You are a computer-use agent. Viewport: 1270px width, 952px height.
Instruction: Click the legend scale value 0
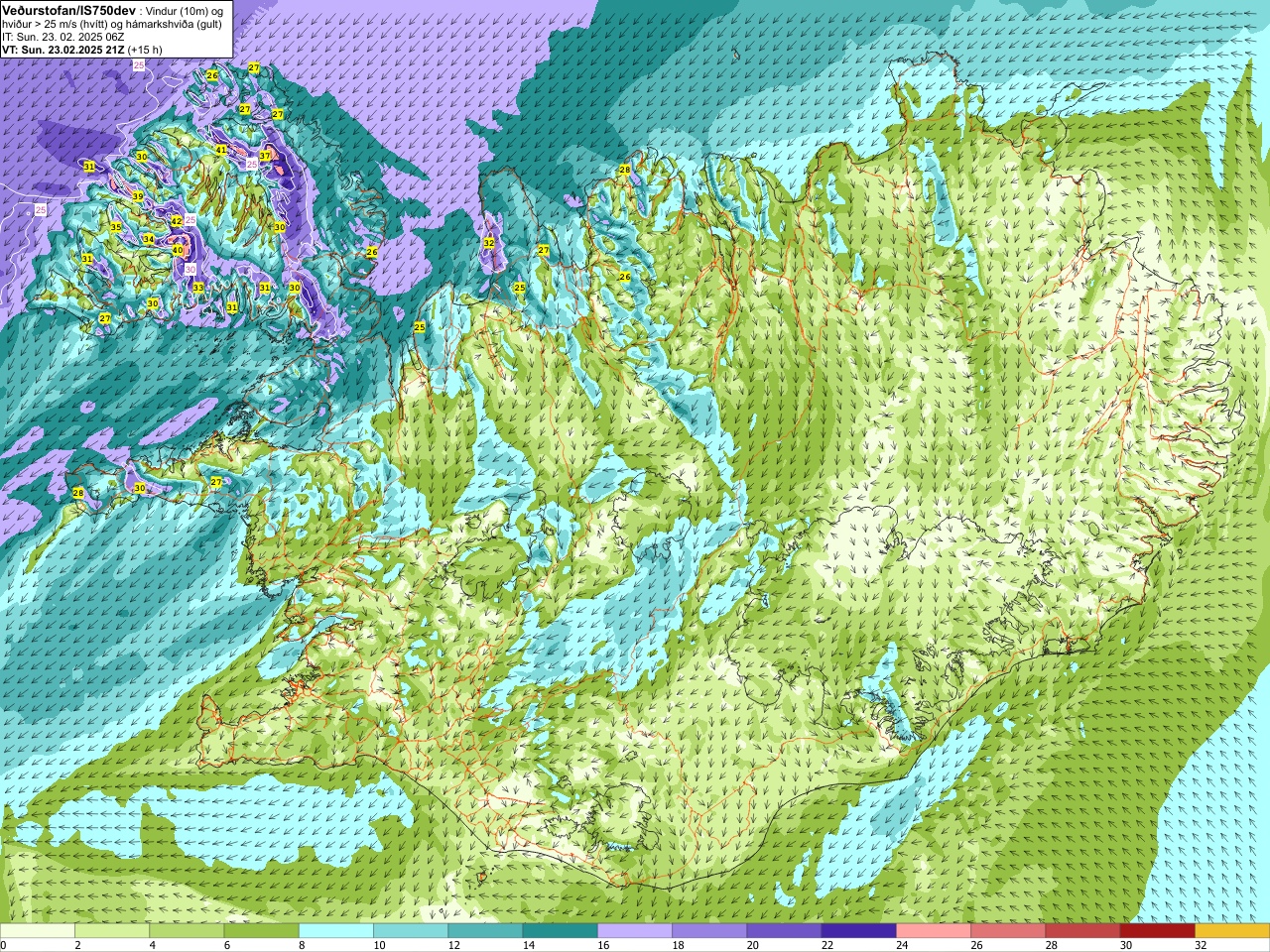point(4,945)
